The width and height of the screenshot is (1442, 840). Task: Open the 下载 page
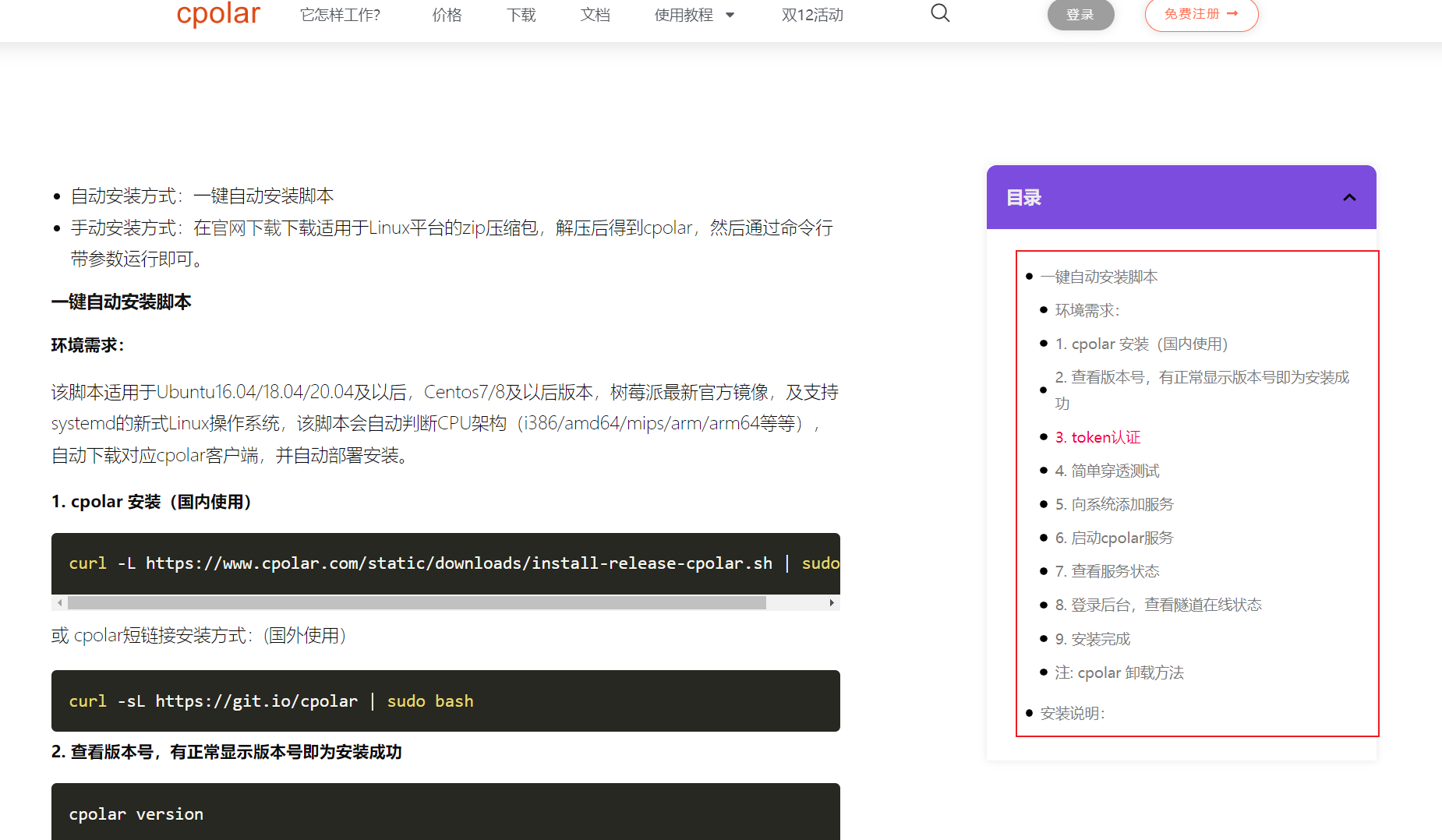521,15
